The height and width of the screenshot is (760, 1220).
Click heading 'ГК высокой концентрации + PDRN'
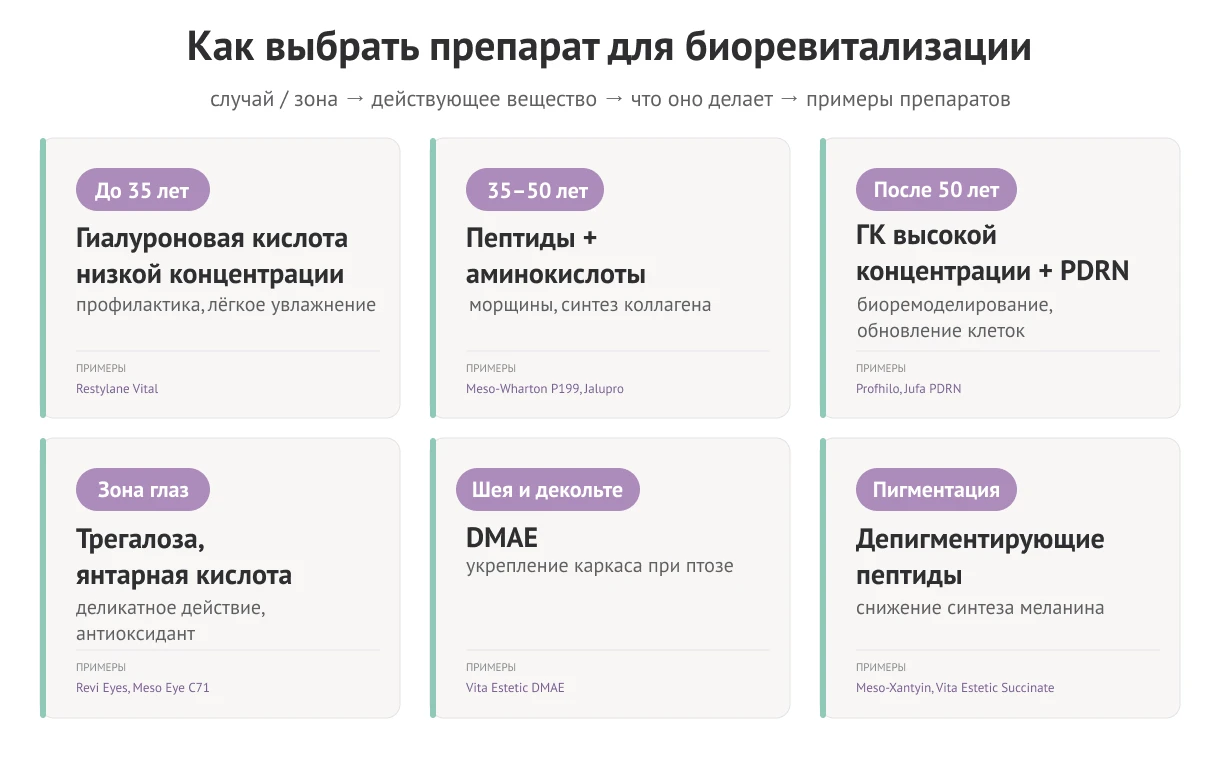992,253
